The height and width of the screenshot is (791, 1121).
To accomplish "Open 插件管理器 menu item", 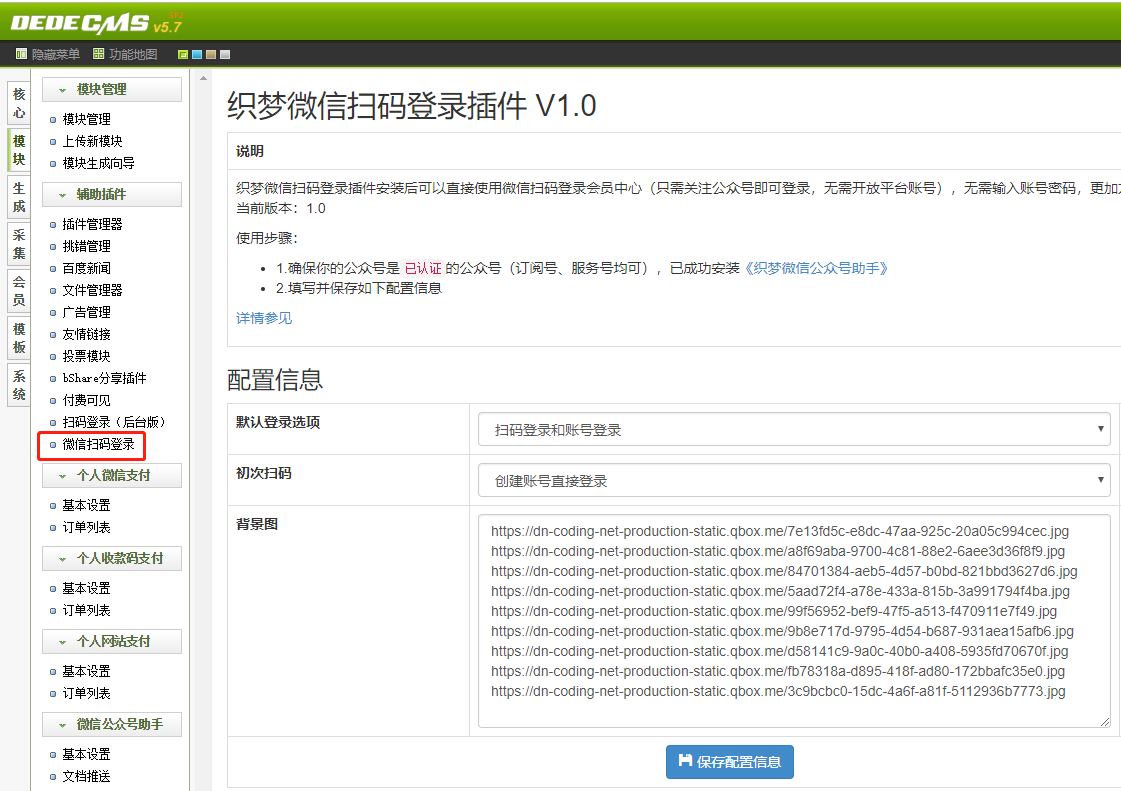I will (x=92, y=225).
